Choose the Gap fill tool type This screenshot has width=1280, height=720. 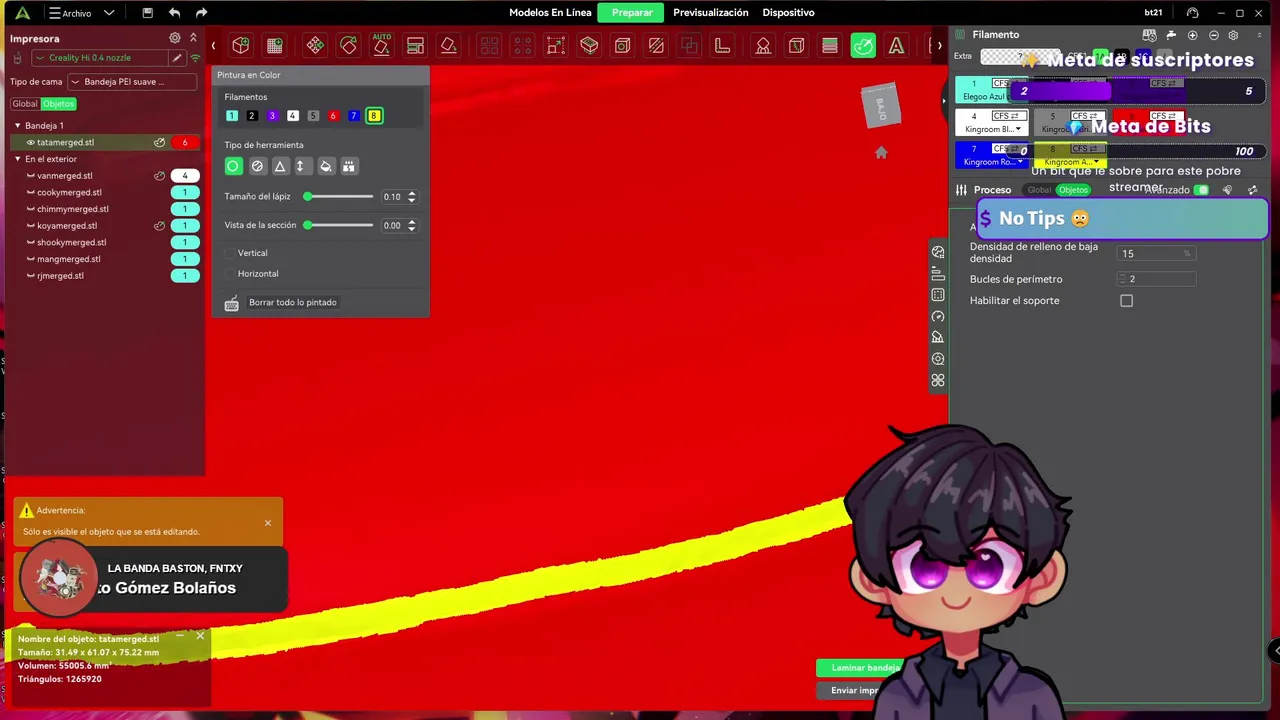tap(348, 166)
